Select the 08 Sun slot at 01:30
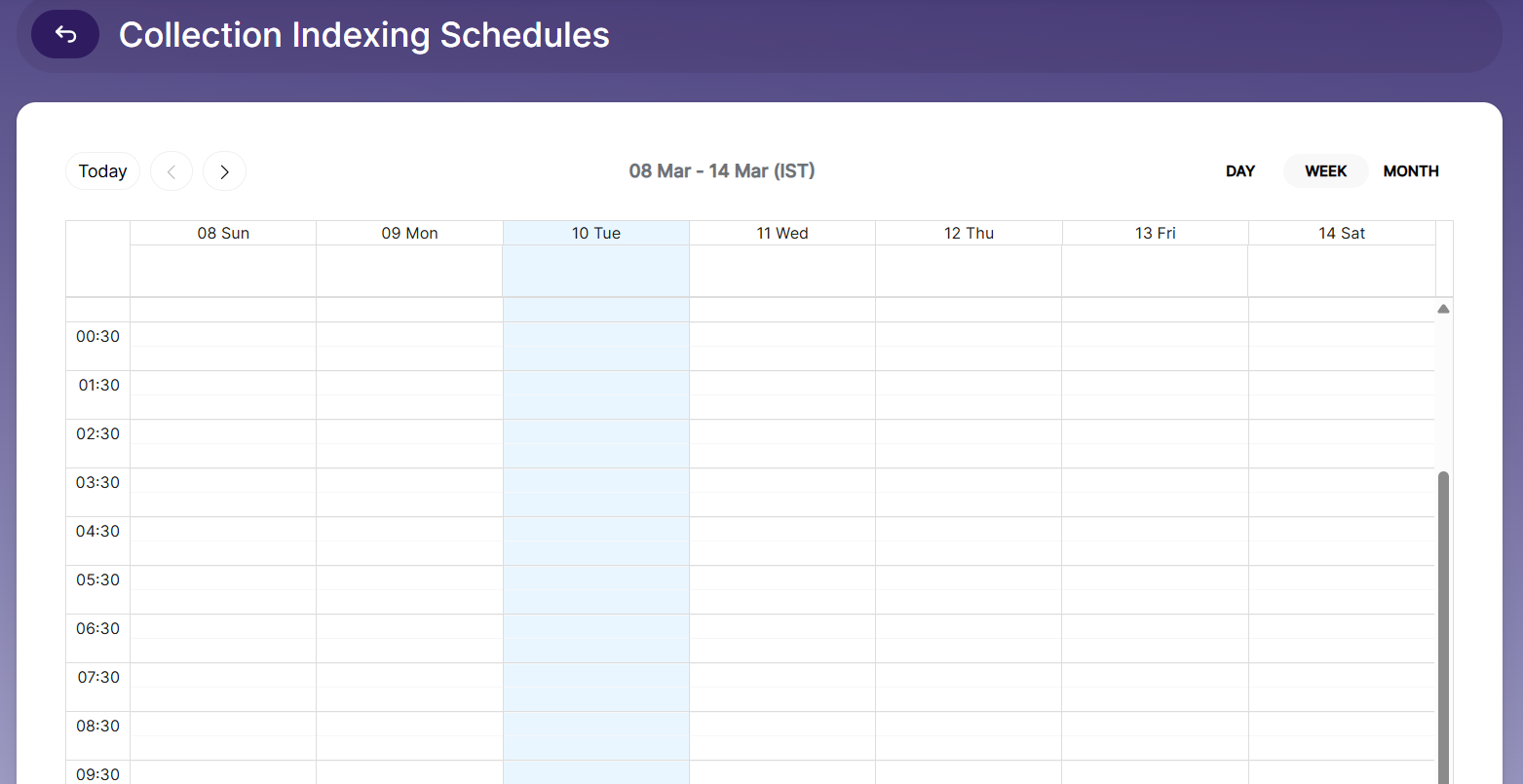 click(223, 383)
